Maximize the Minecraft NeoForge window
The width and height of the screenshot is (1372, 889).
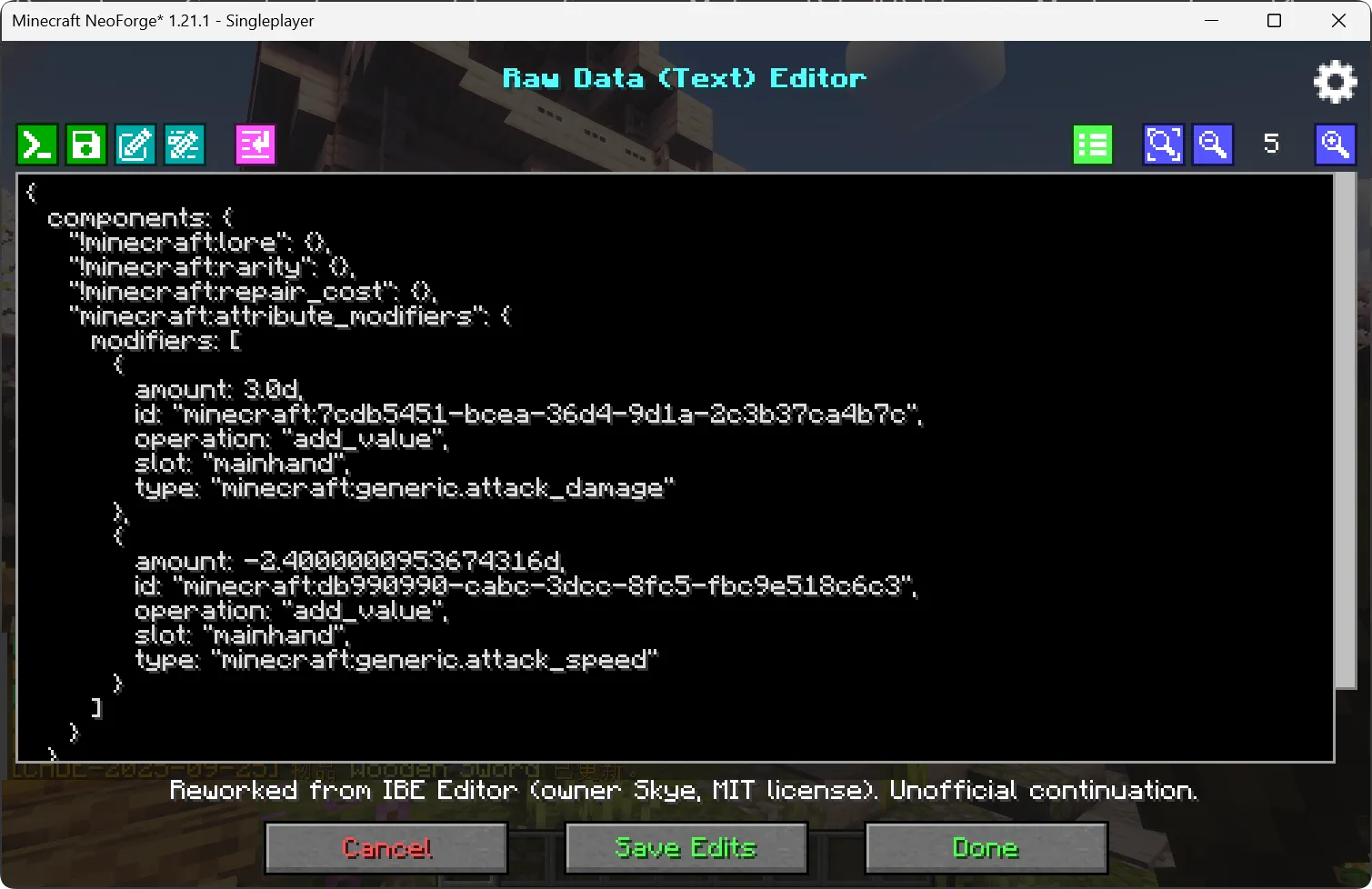pyautogui.click(x=1274, y=21)
